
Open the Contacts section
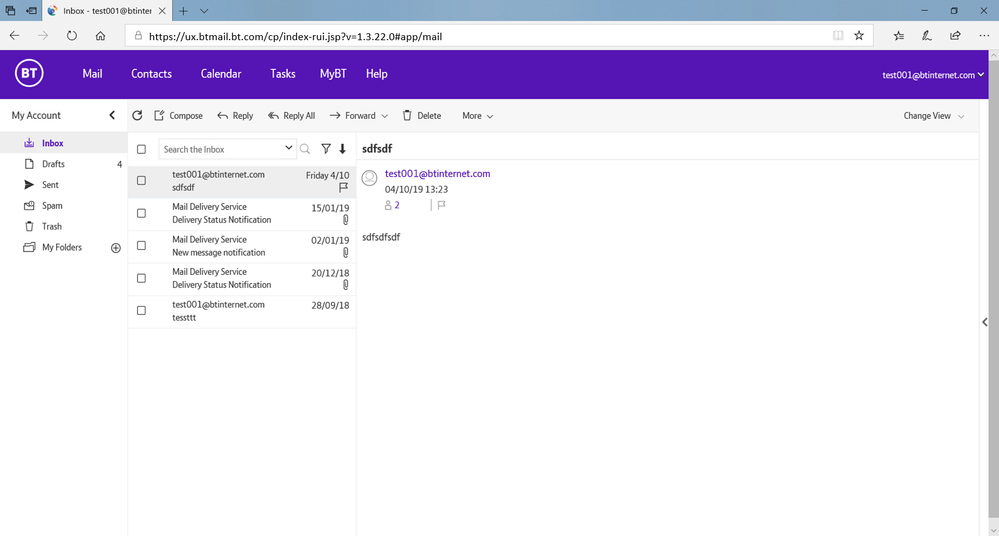(x=151, y=74)
